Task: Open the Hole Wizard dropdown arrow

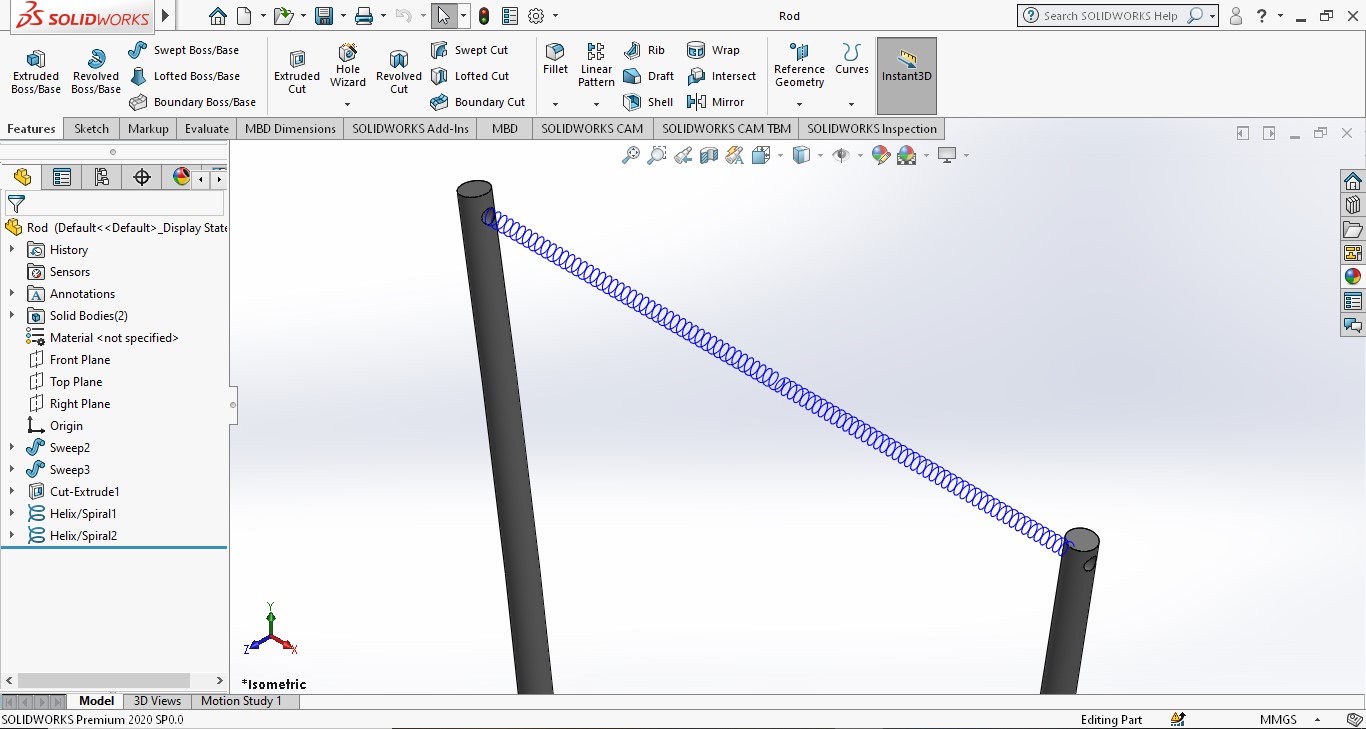Action: tap(348, 104)
